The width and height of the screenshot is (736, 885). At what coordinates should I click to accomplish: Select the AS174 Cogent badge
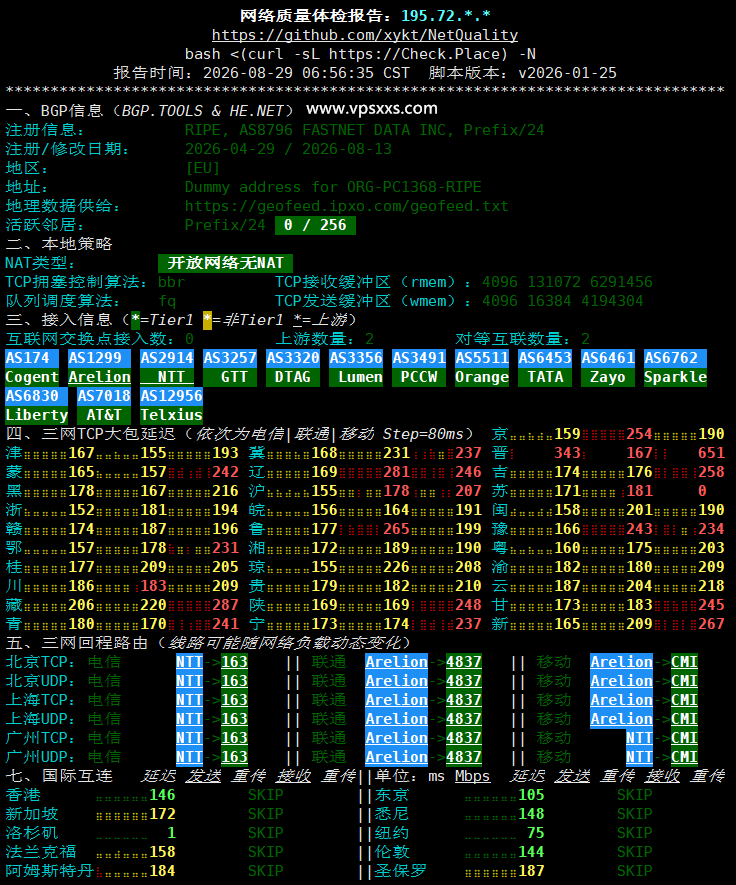click(x=32, y=367)
